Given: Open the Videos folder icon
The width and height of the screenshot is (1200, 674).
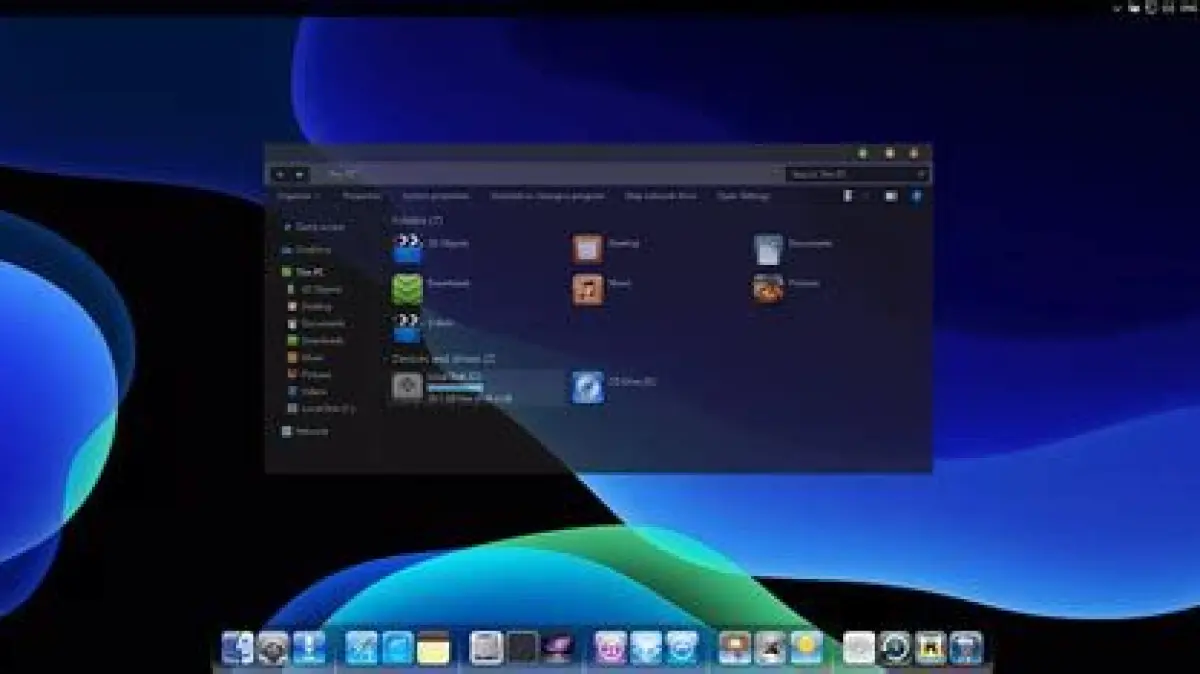Looking at the screenshot, I should coord(407,327).
